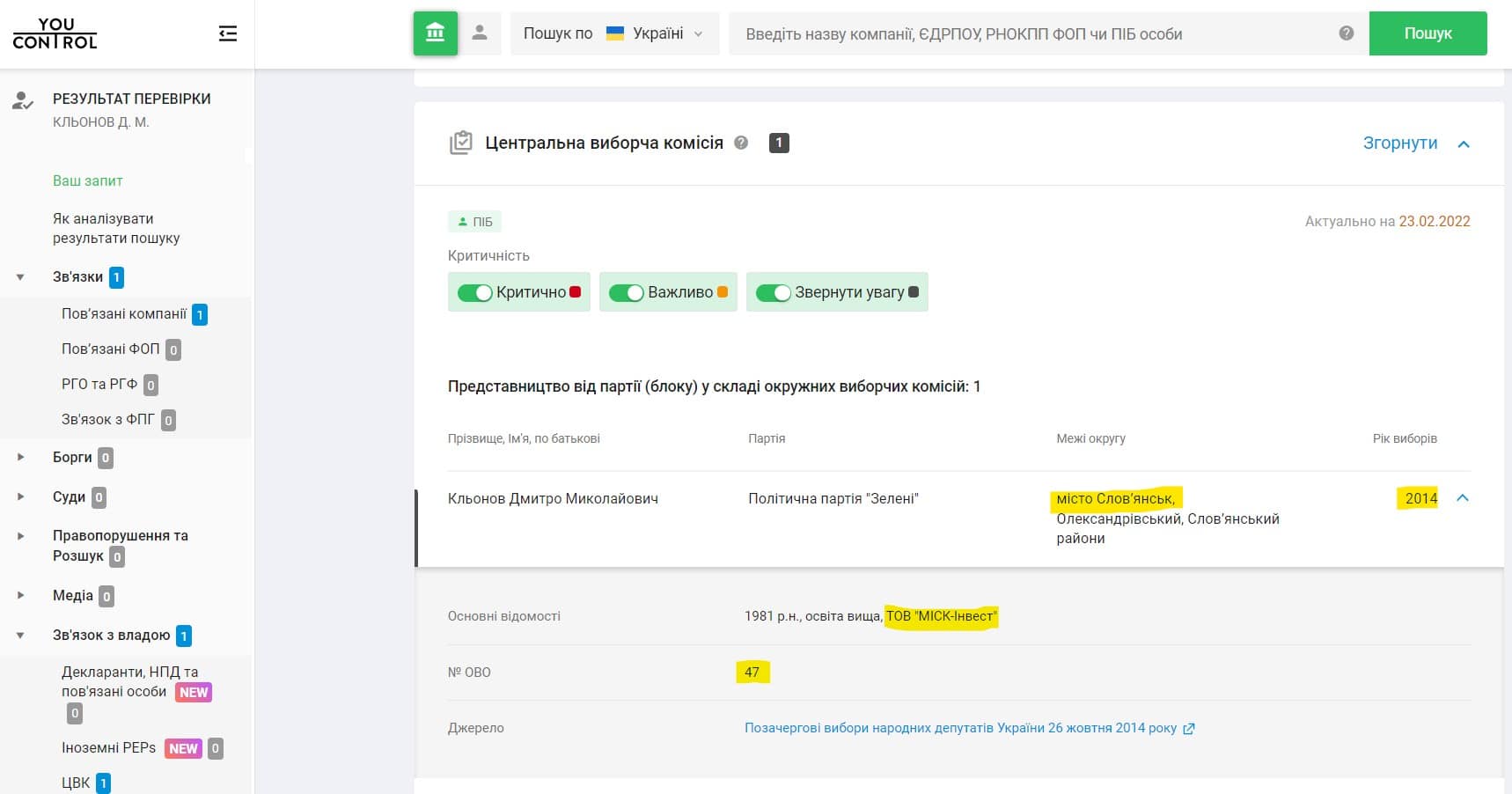Open the Позачергові вибори народних депутатів link
This screenshot has width=1512, height=794.
point(960,728)
